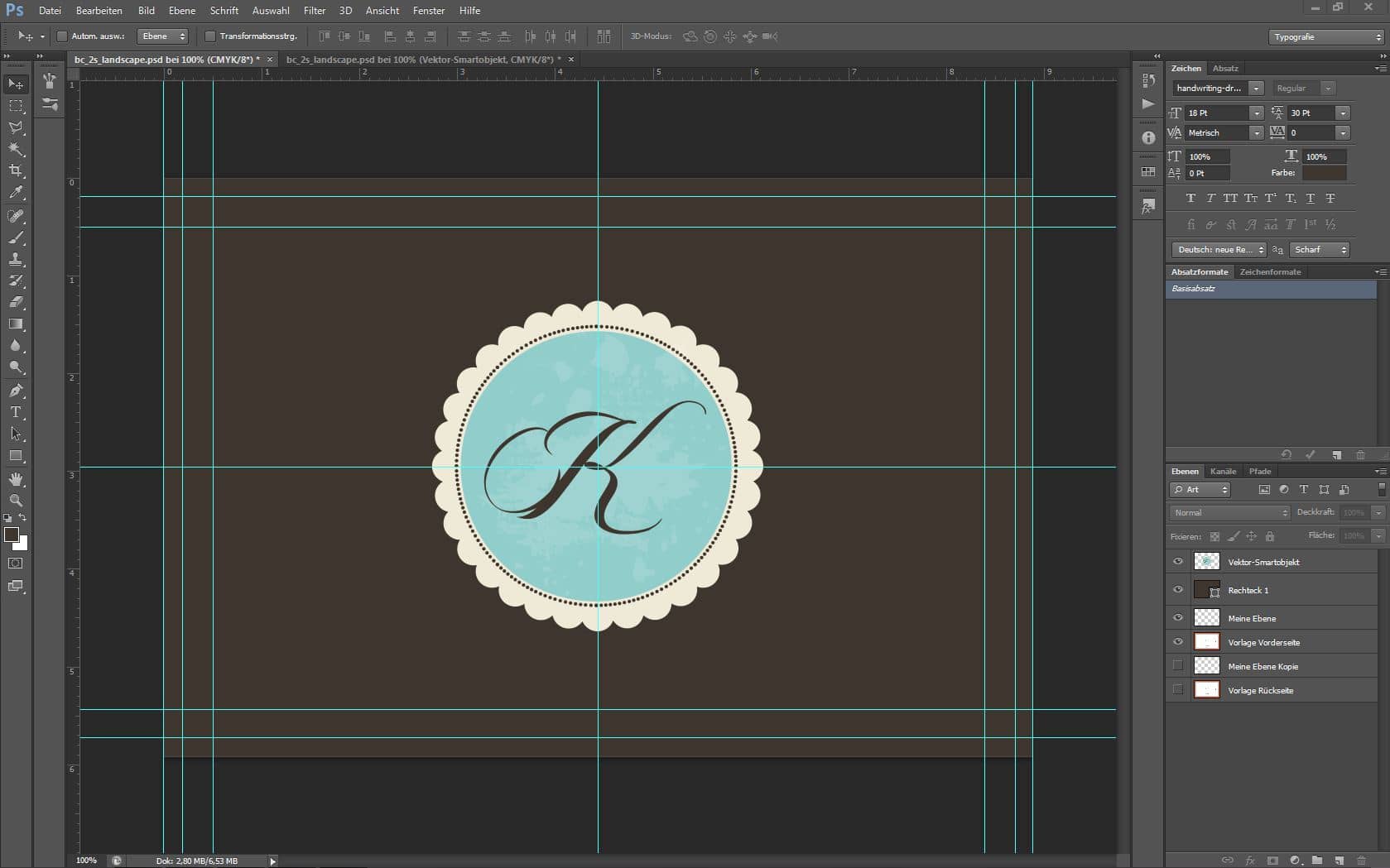Open the Filter menu
1390x868 pixels.
[x=314, y=11]
